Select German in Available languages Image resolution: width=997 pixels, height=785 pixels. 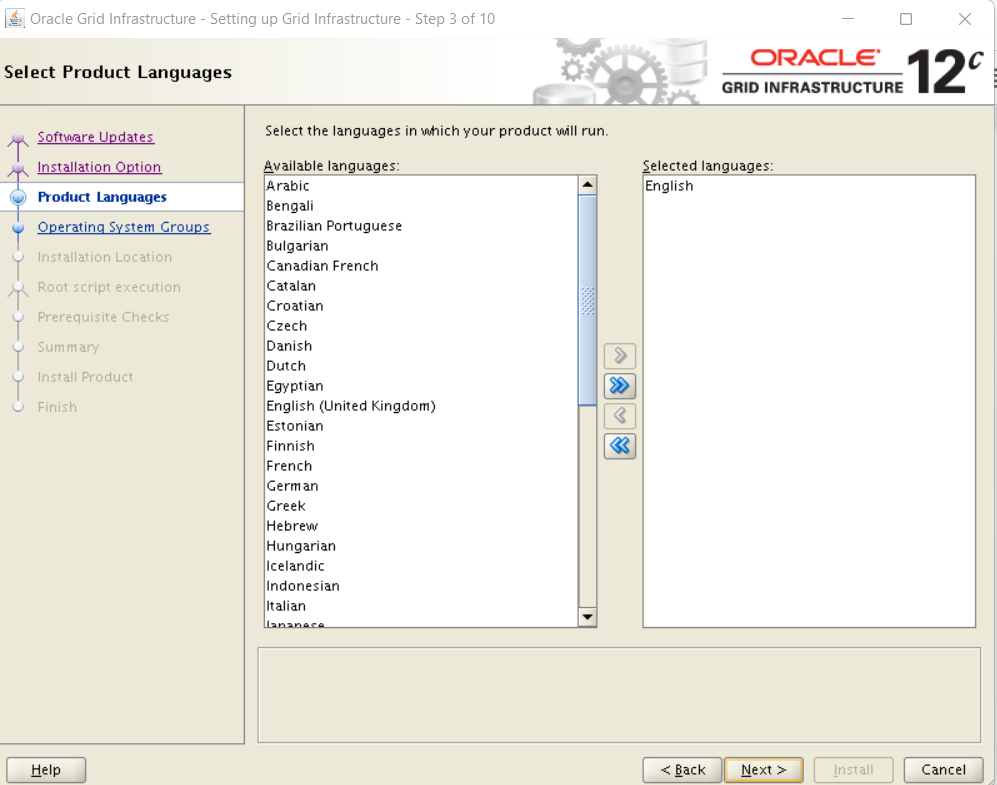click(421, 486)
